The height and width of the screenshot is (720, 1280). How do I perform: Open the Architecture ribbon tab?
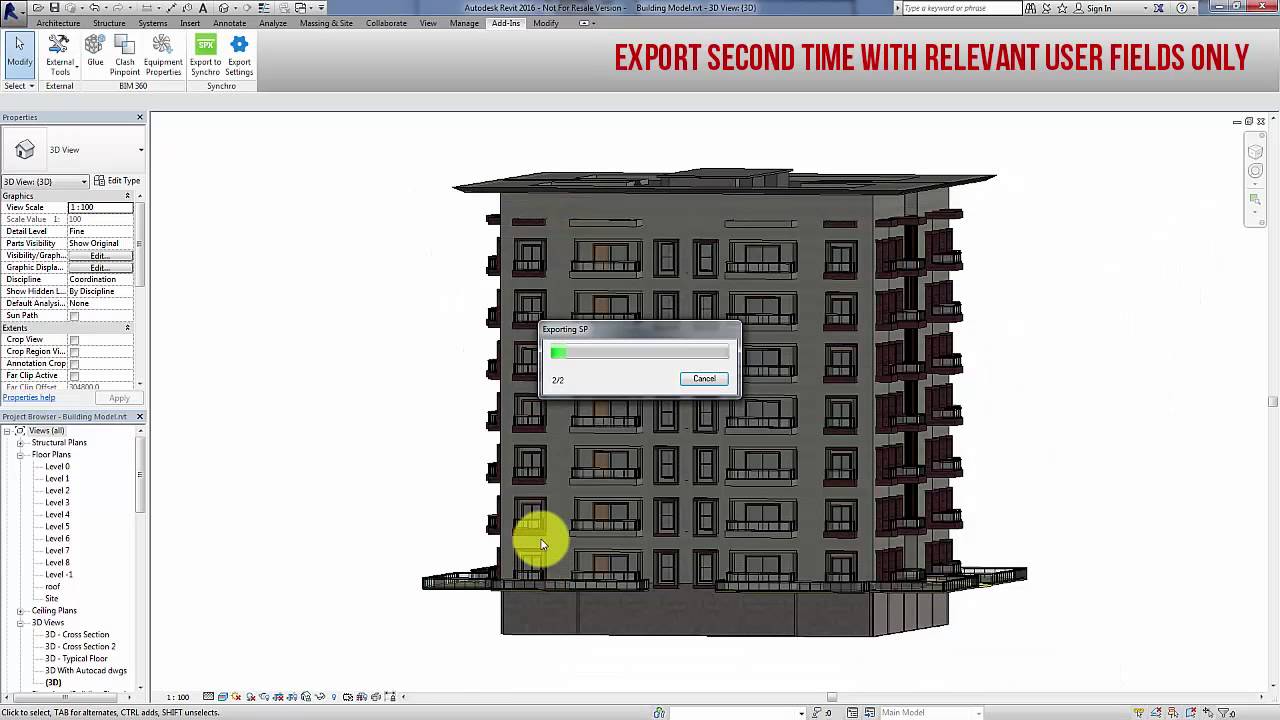coord(58,23)
